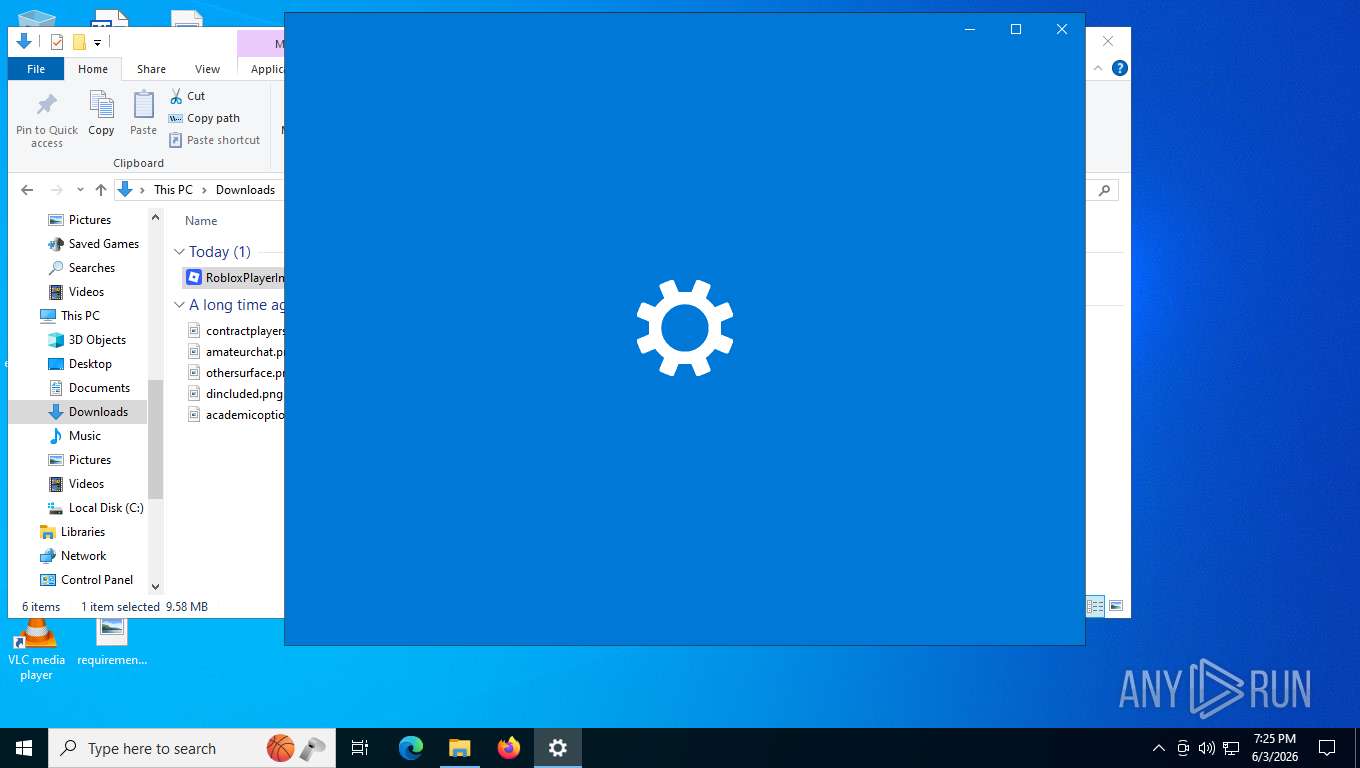Click Copy path in Explorer ribbon
This screenshot has width=1360, height=768.
click(204, 118)
